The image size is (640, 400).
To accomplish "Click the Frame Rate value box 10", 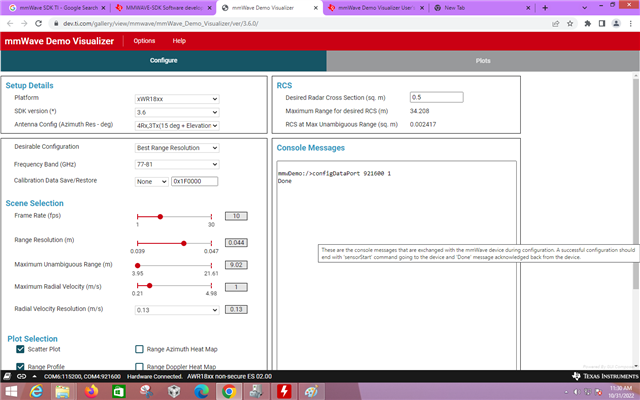I will click(236, 216).
